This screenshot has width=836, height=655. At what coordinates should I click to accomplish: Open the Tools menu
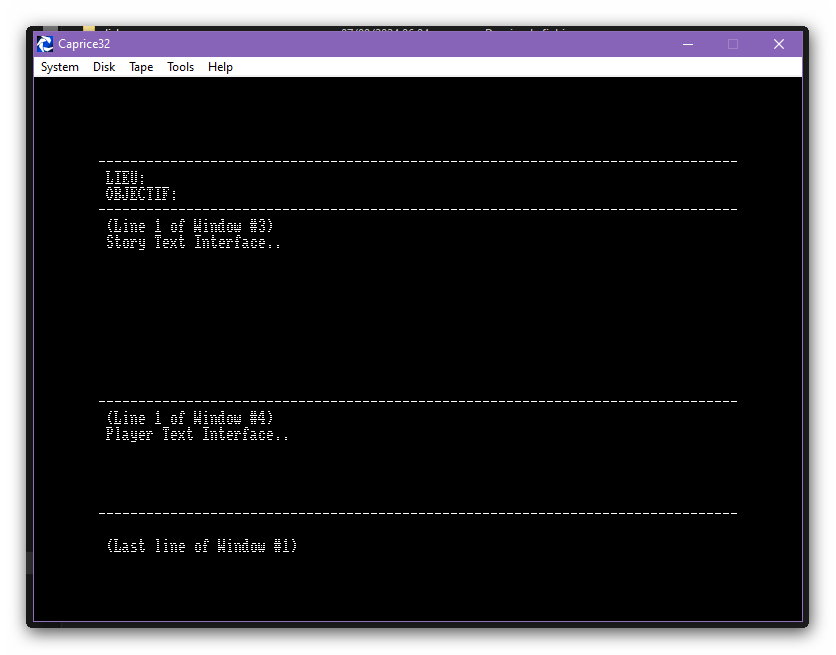180,67
